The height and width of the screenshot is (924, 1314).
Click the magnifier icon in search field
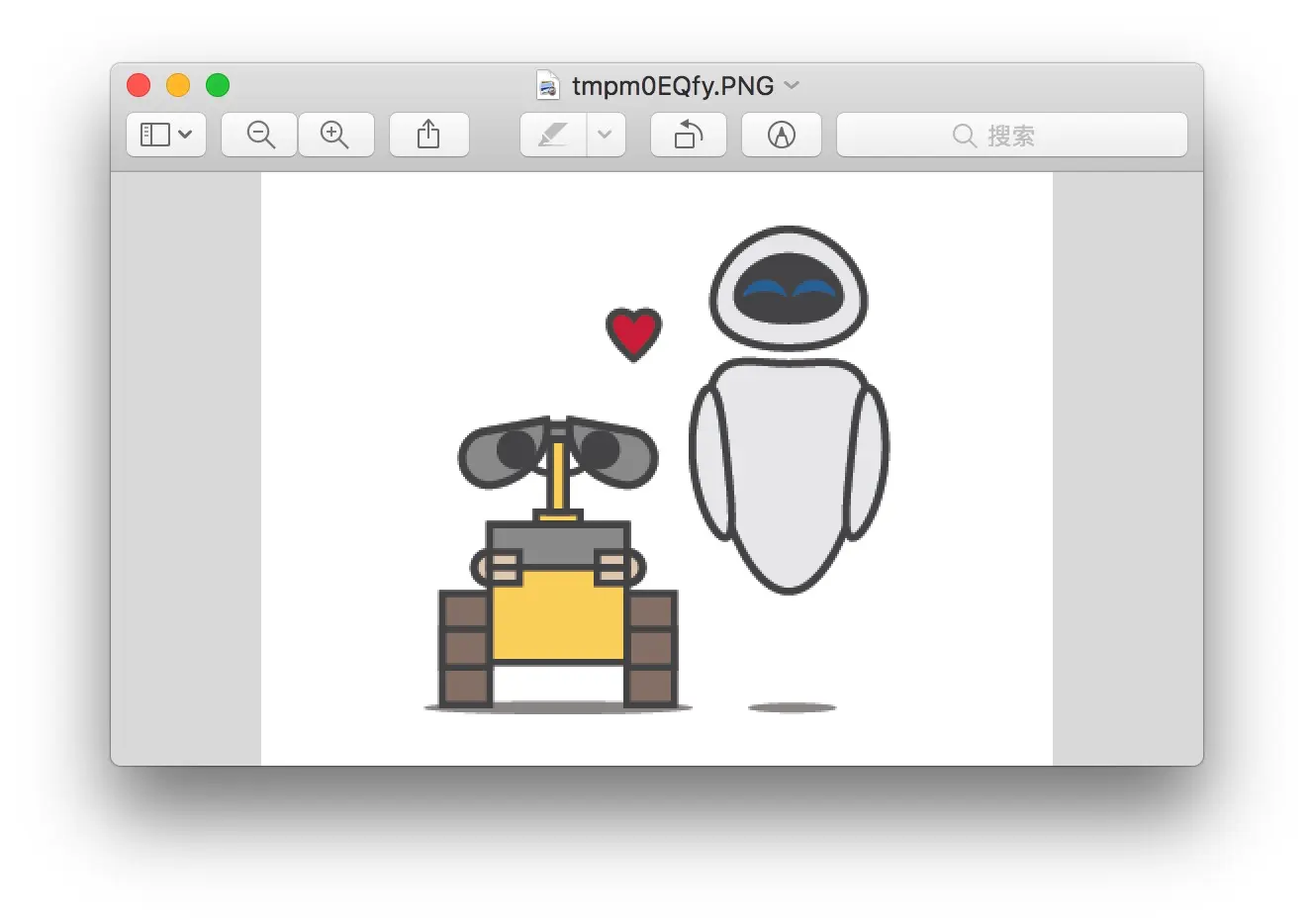pos(965,136)
